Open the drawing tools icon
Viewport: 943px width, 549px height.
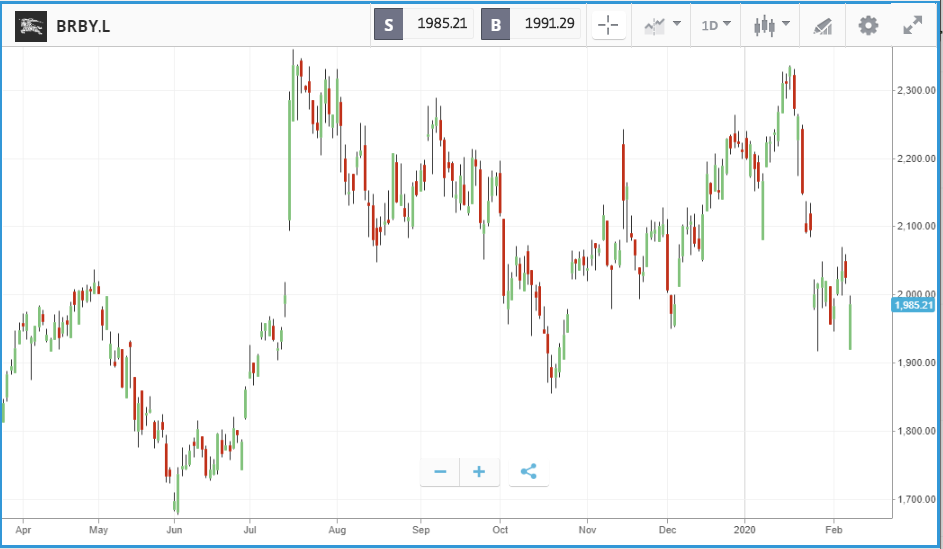click(821, 25)
